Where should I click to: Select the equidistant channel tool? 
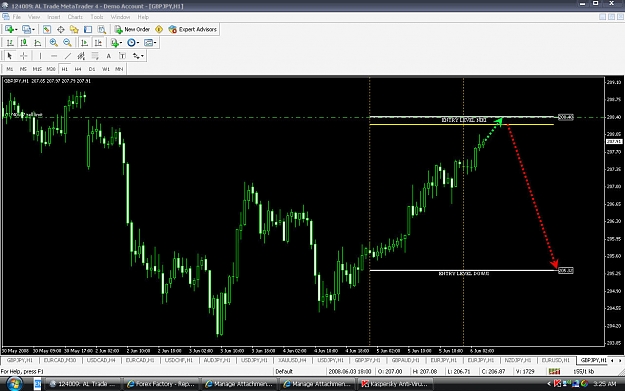81,56
